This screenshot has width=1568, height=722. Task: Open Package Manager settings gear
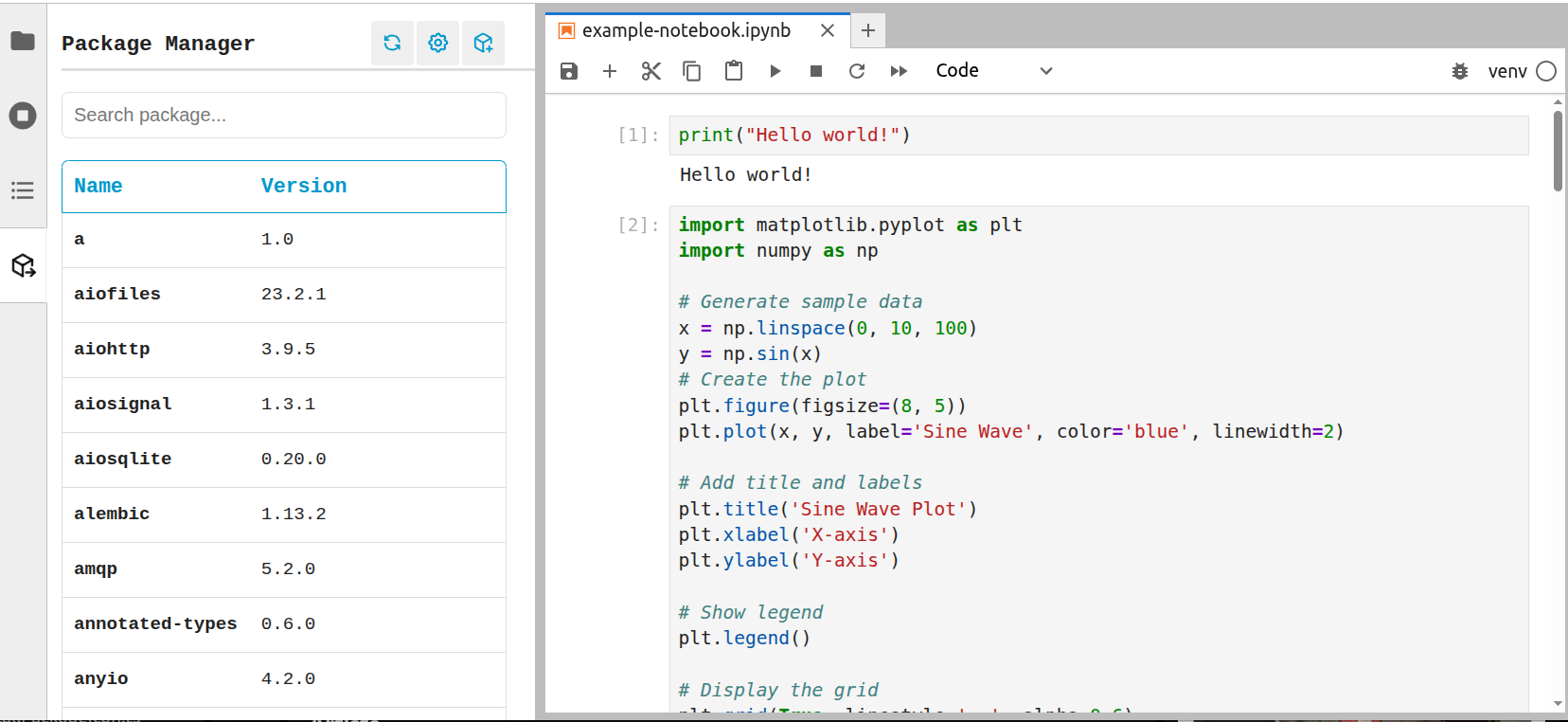pyautogui.click(x=437, y=43)
